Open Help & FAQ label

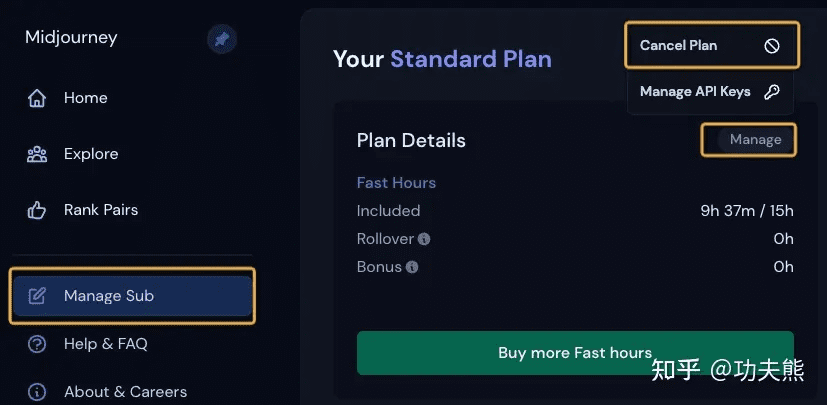tap(105, 344)
